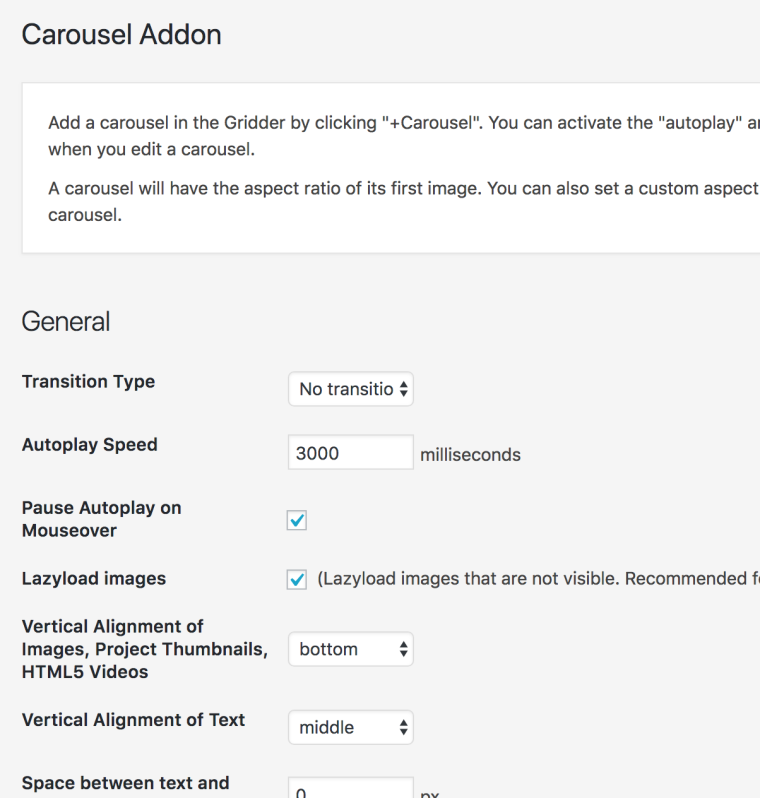Click the Transition Type label
The width and height of the screenshot is (760, 798).
(x=88, y=381)
